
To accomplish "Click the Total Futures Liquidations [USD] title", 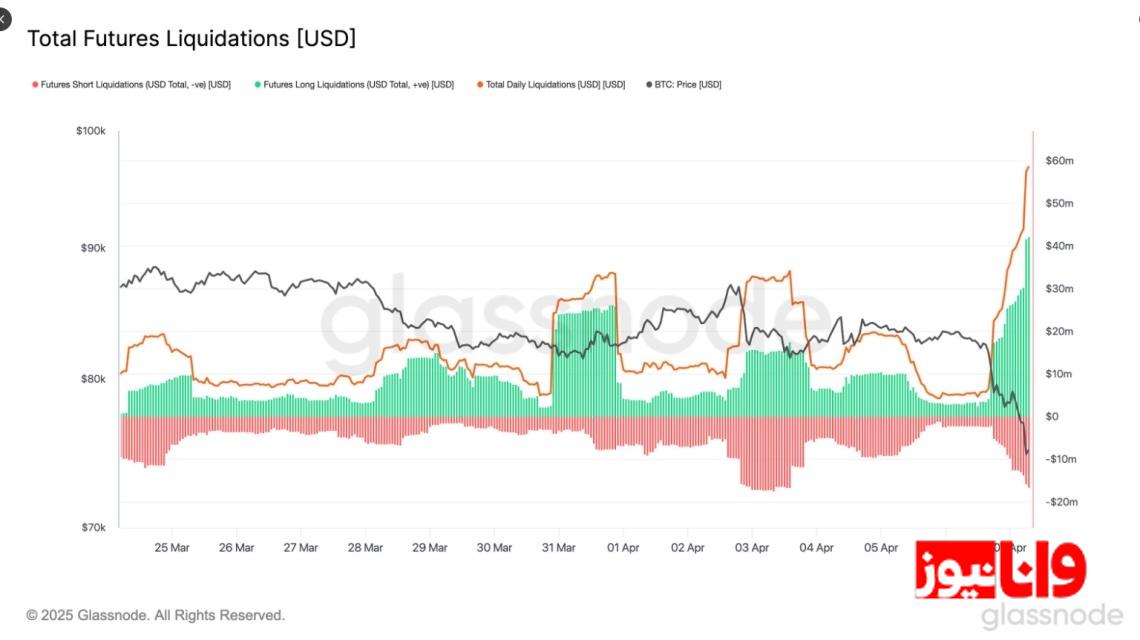I will pos(191,39).
